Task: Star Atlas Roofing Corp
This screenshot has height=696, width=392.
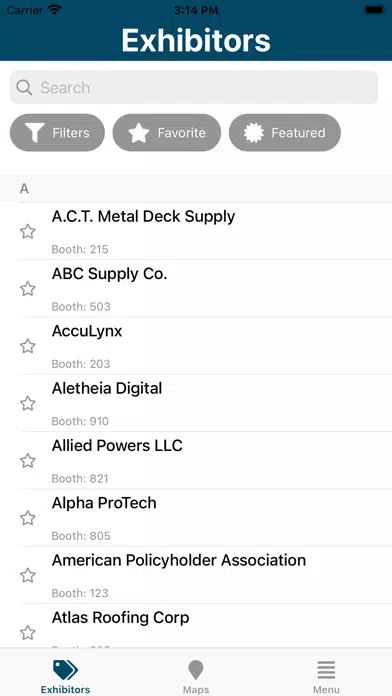Action: [28, 633]
